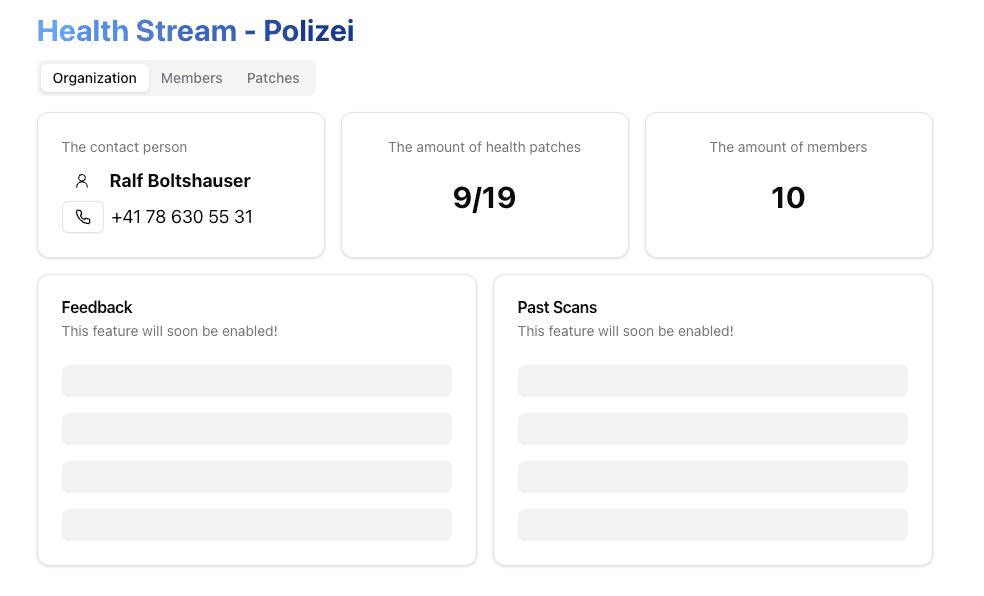The width and height of the screenshot is (984, 596).
Task: Click the Past Scans card heading
Action: (557, 307)
